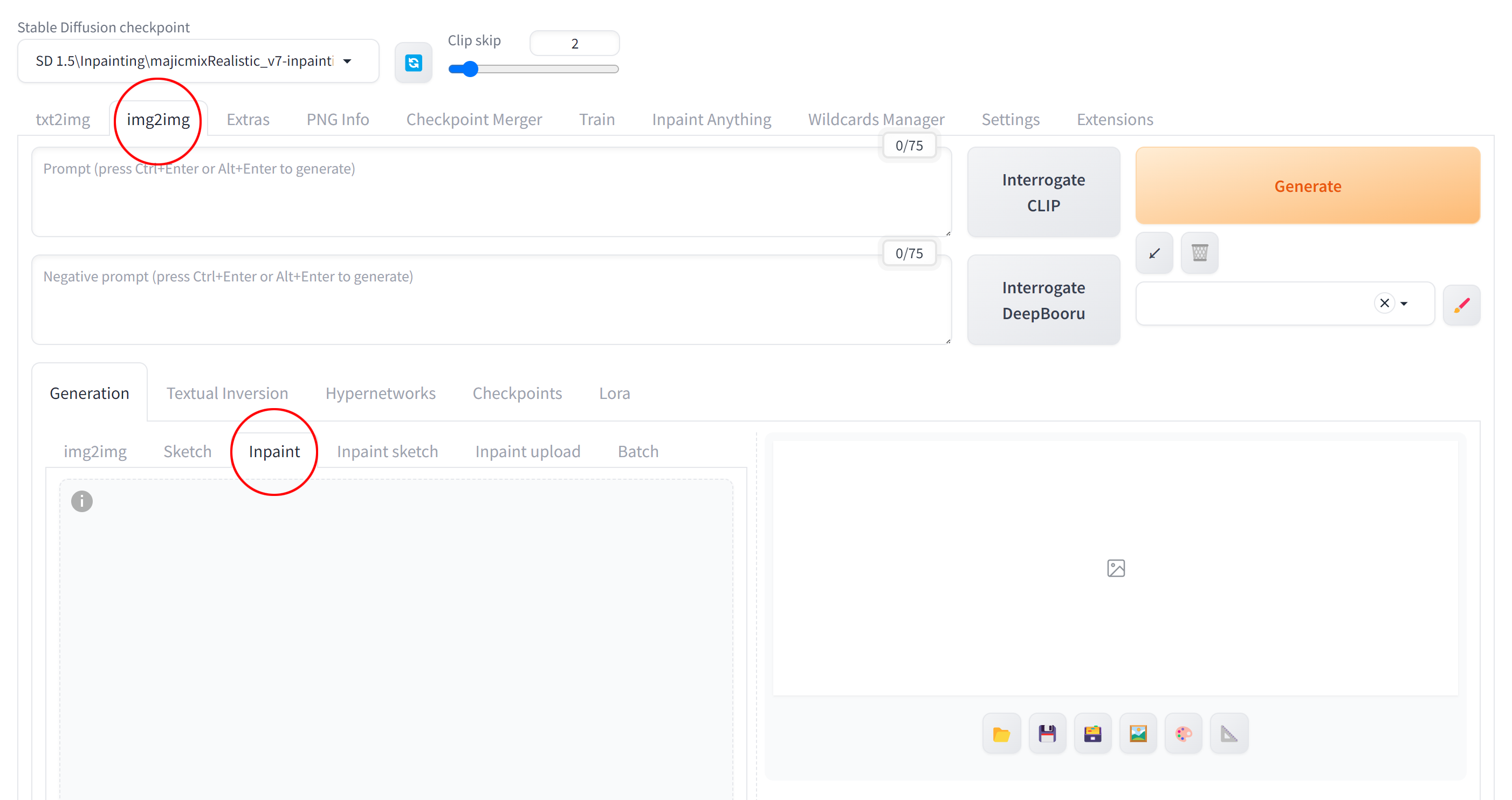
Task: Click the info icon in inpaint canvas
Action: pos(81,501)
